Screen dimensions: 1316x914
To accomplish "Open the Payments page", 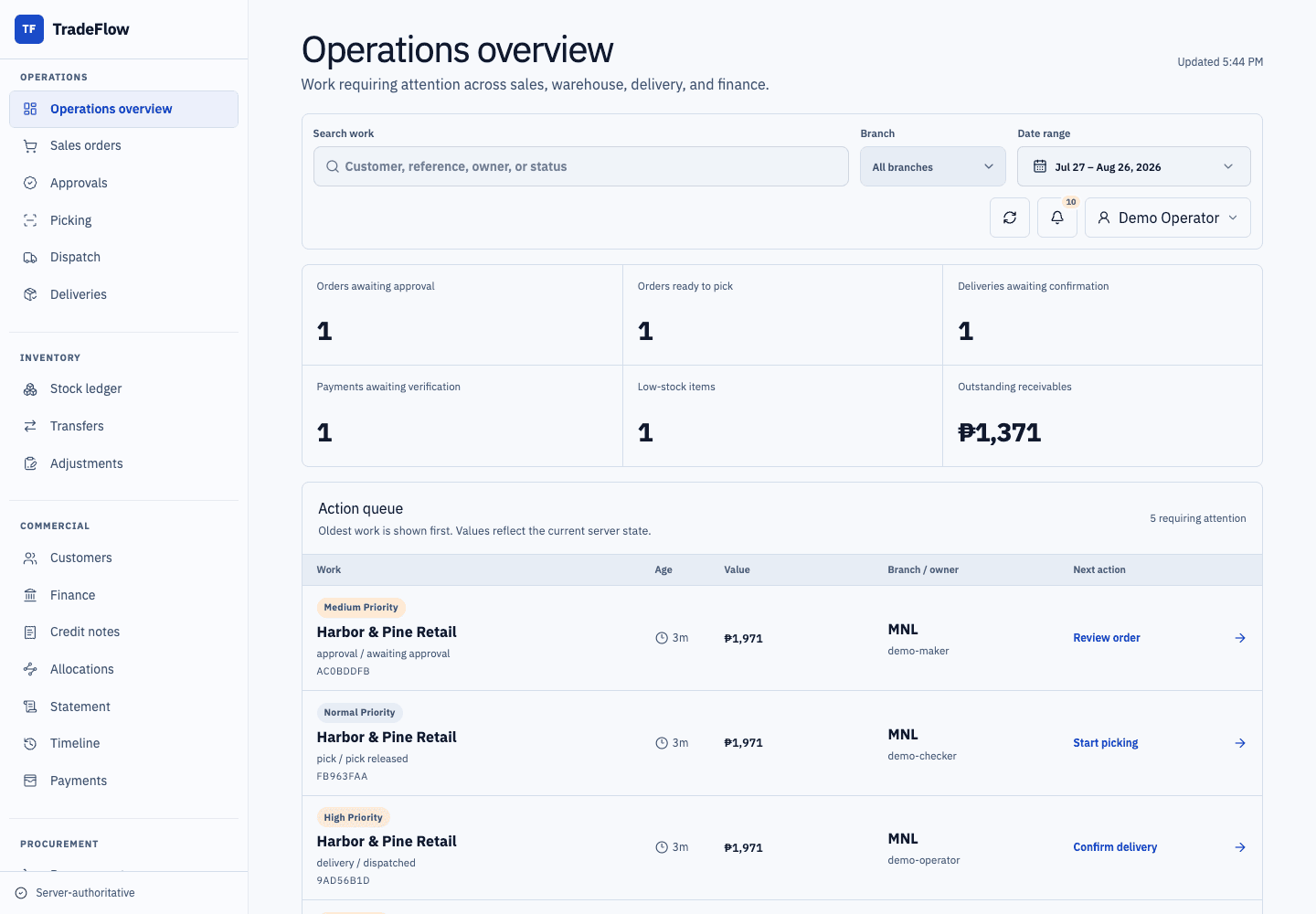I will [x=123, y=781].
